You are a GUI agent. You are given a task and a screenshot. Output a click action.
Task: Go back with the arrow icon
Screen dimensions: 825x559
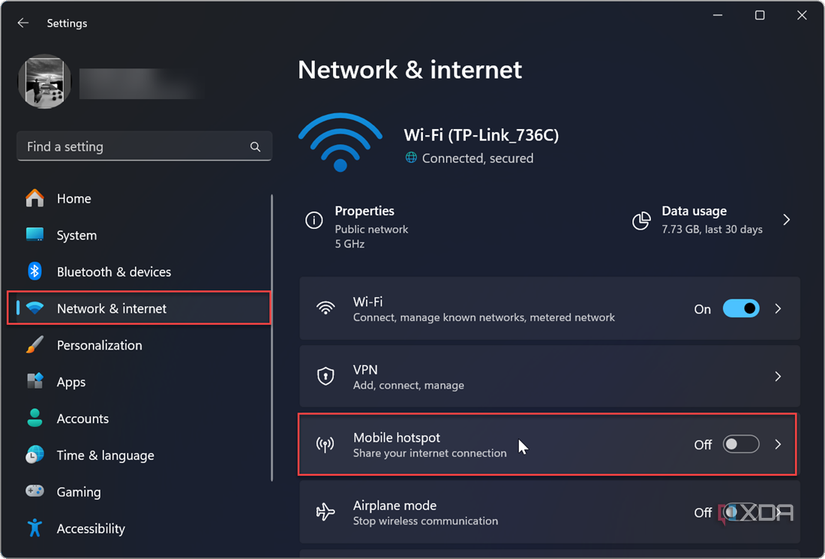(23, 23)
